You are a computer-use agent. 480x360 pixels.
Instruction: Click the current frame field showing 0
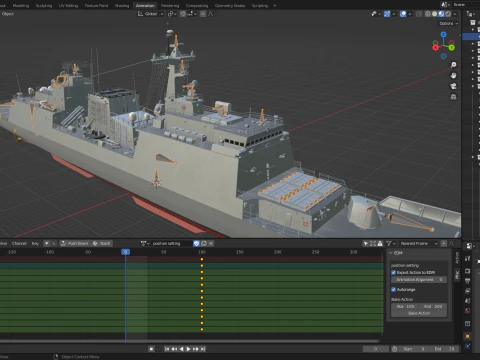(x=376, y=349)
